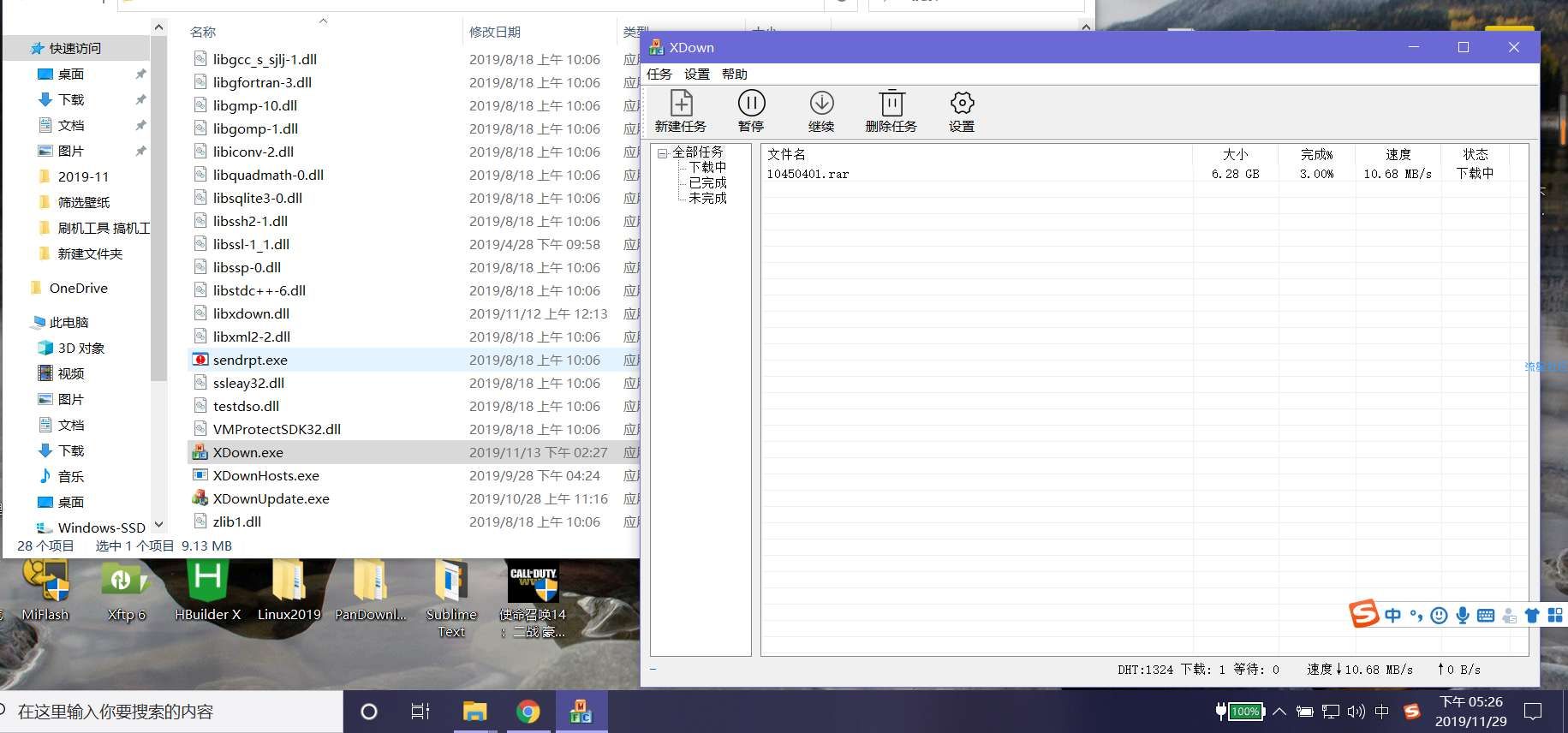Click the Windows search box

pos(171,712)
